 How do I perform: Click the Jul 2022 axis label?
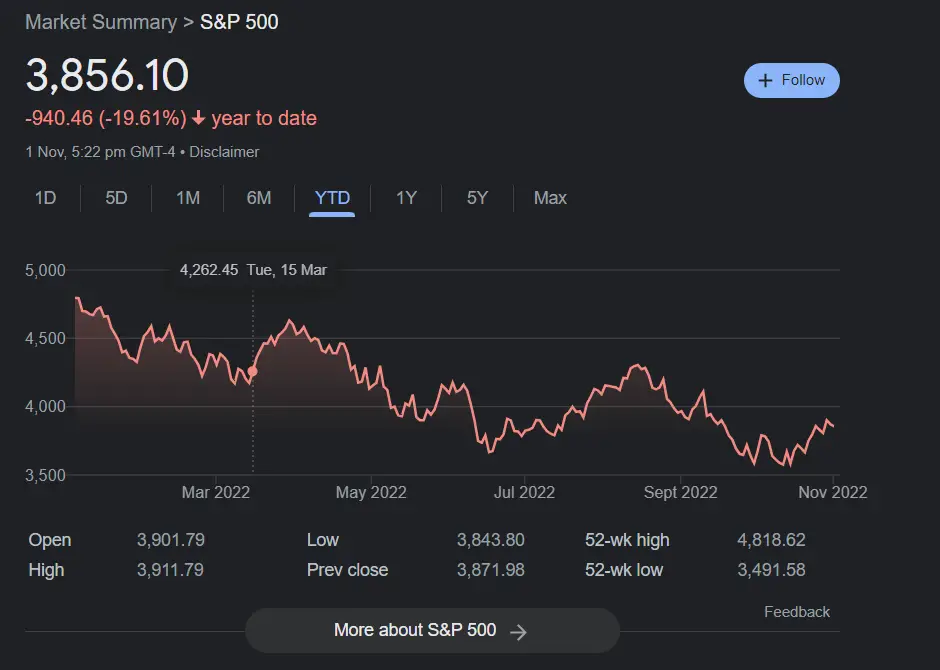pyautogui.click(x=524, y=493)
